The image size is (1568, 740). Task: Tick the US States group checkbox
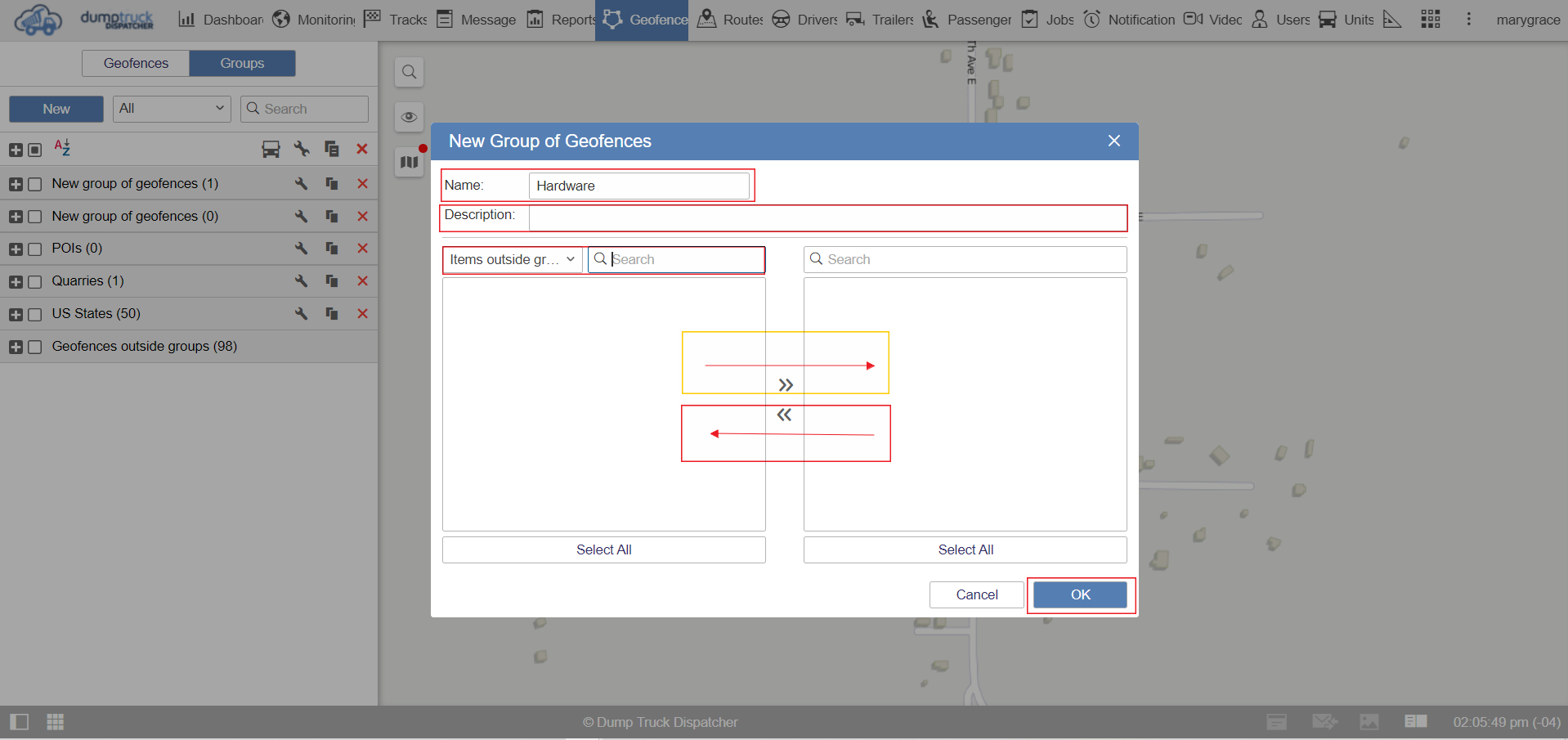[35, 315]
